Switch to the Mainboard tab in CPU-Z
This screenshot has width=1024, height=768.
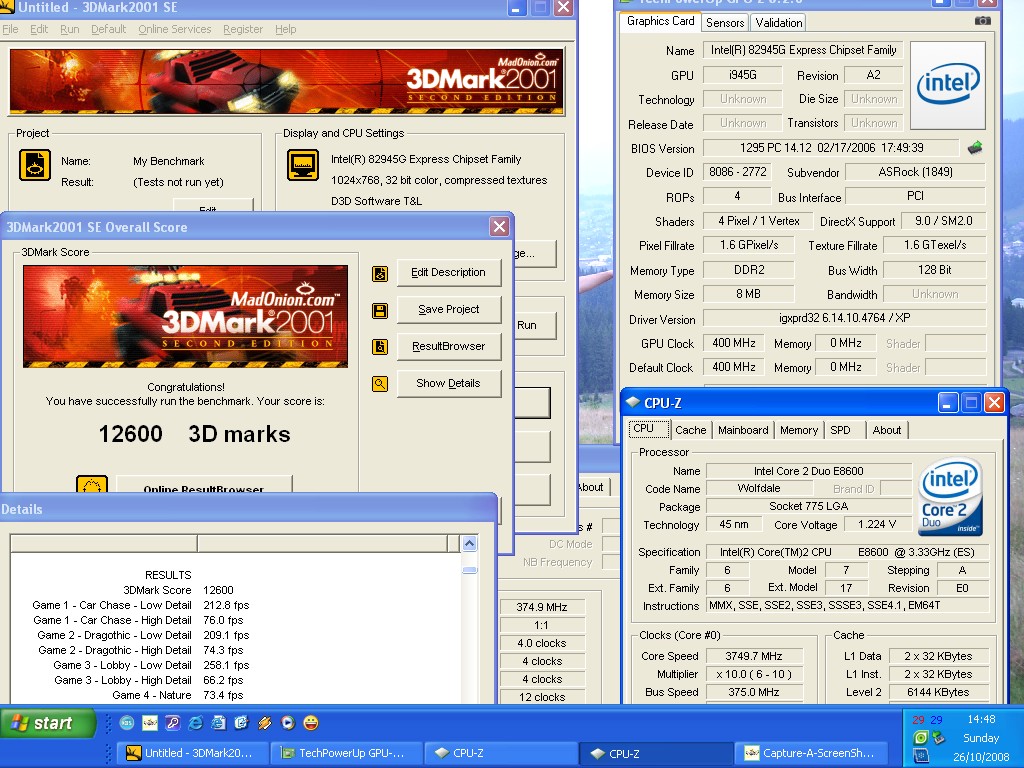[743, 430]
